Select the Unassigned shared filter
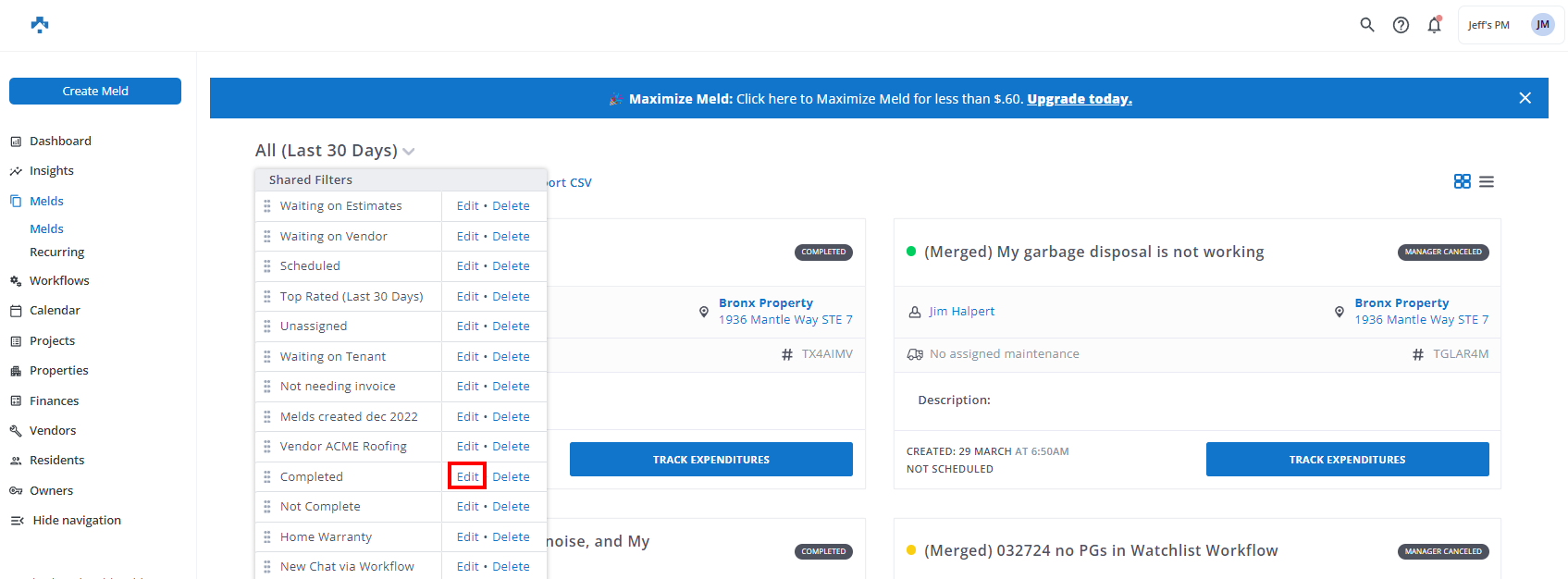This screenshot has height=579, width=1568. tap(314, 326)
